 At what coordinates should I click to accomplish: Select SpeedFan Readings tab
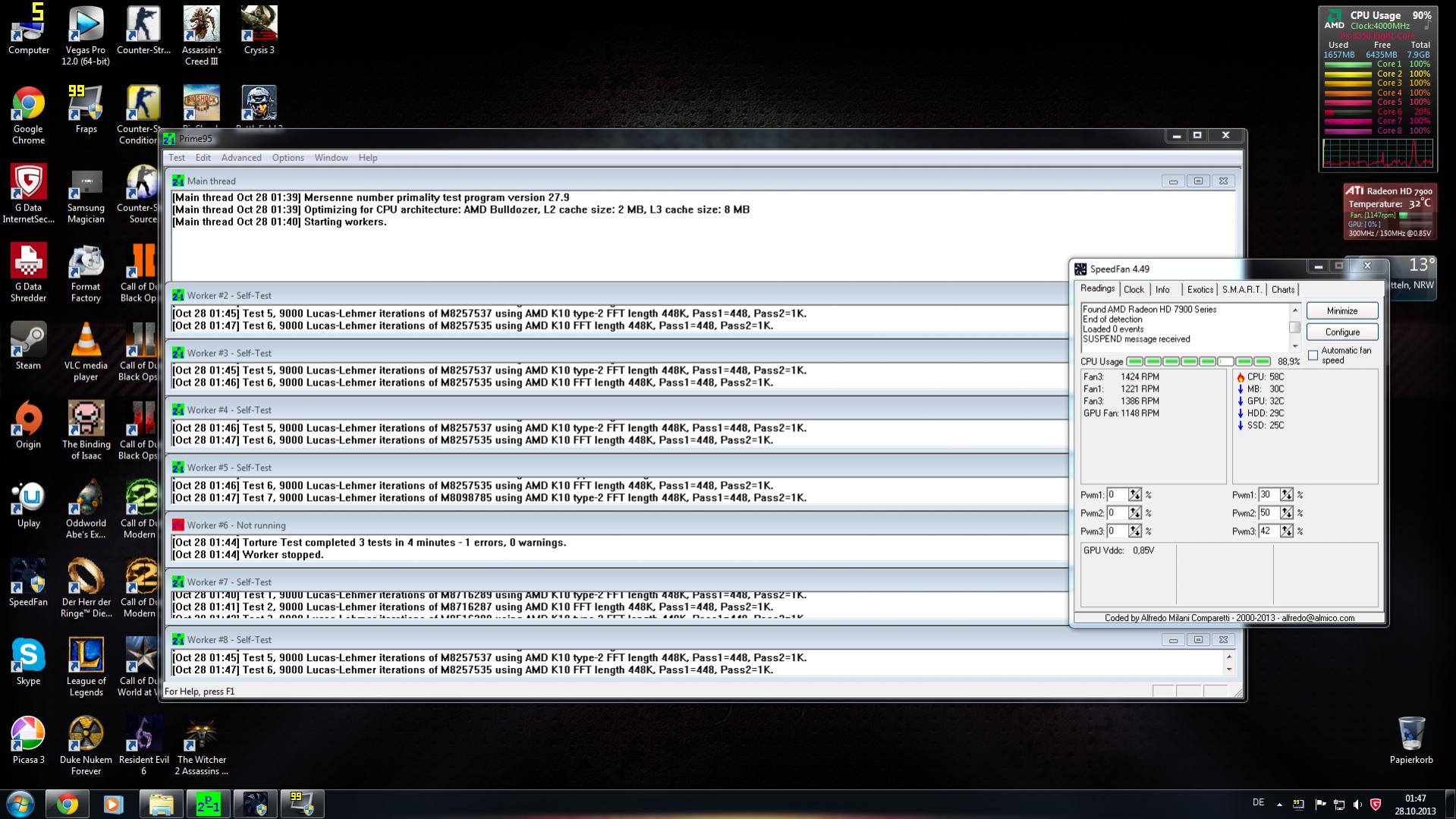tap(1097, 288)
